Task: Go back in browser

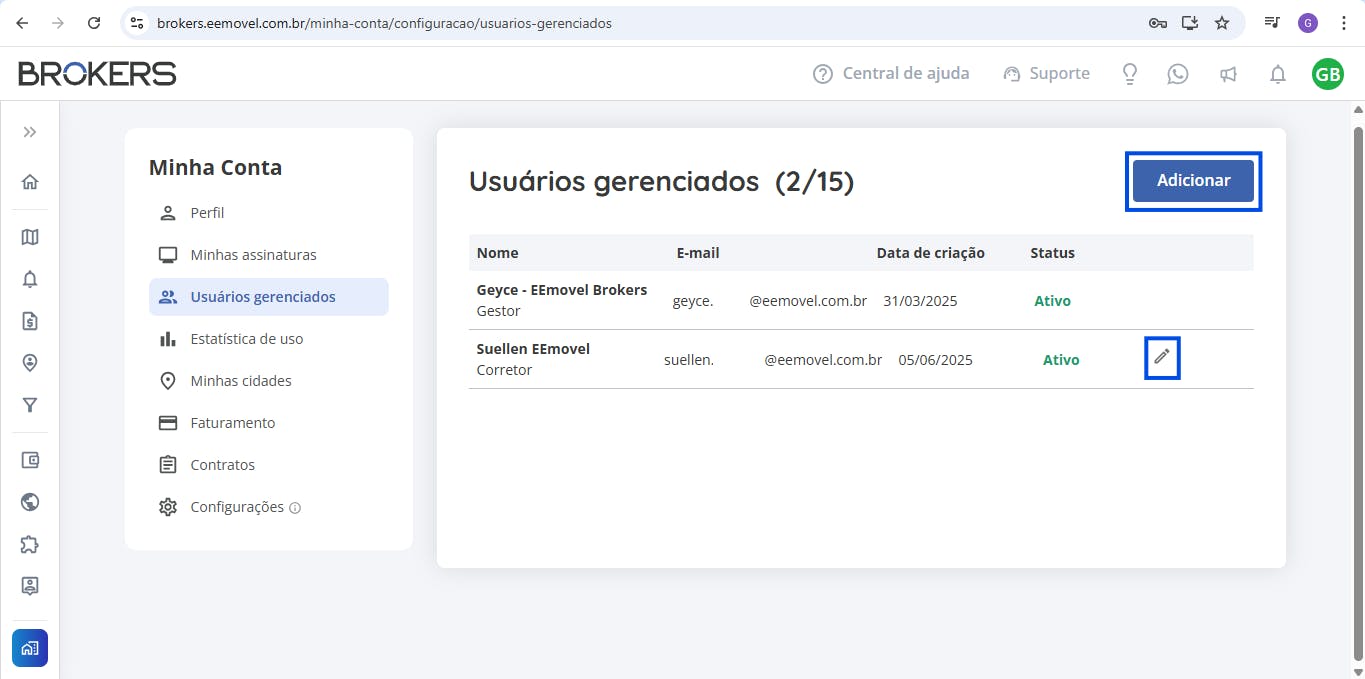Action: [22, 23]
